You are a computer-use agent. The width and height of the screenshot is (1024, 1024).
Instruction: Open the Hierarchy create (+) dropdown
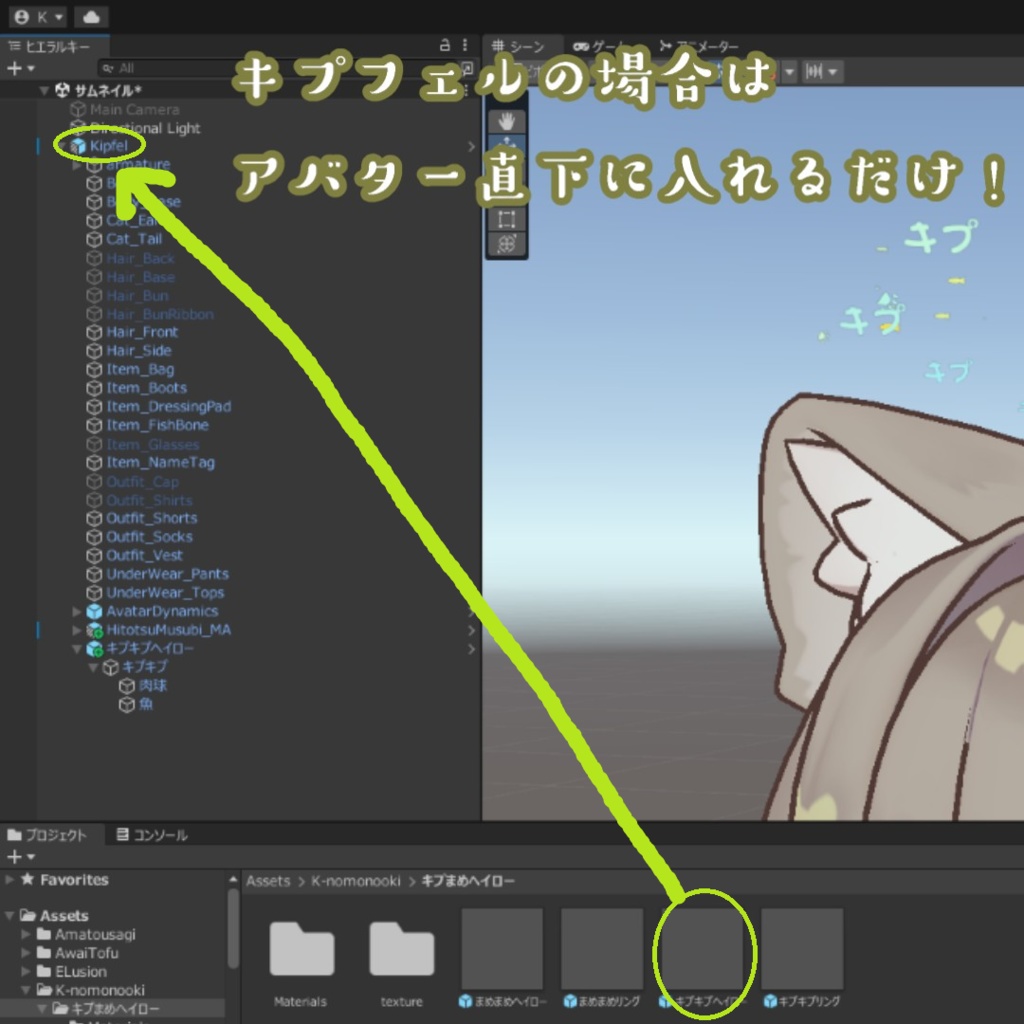pos(20,68)
